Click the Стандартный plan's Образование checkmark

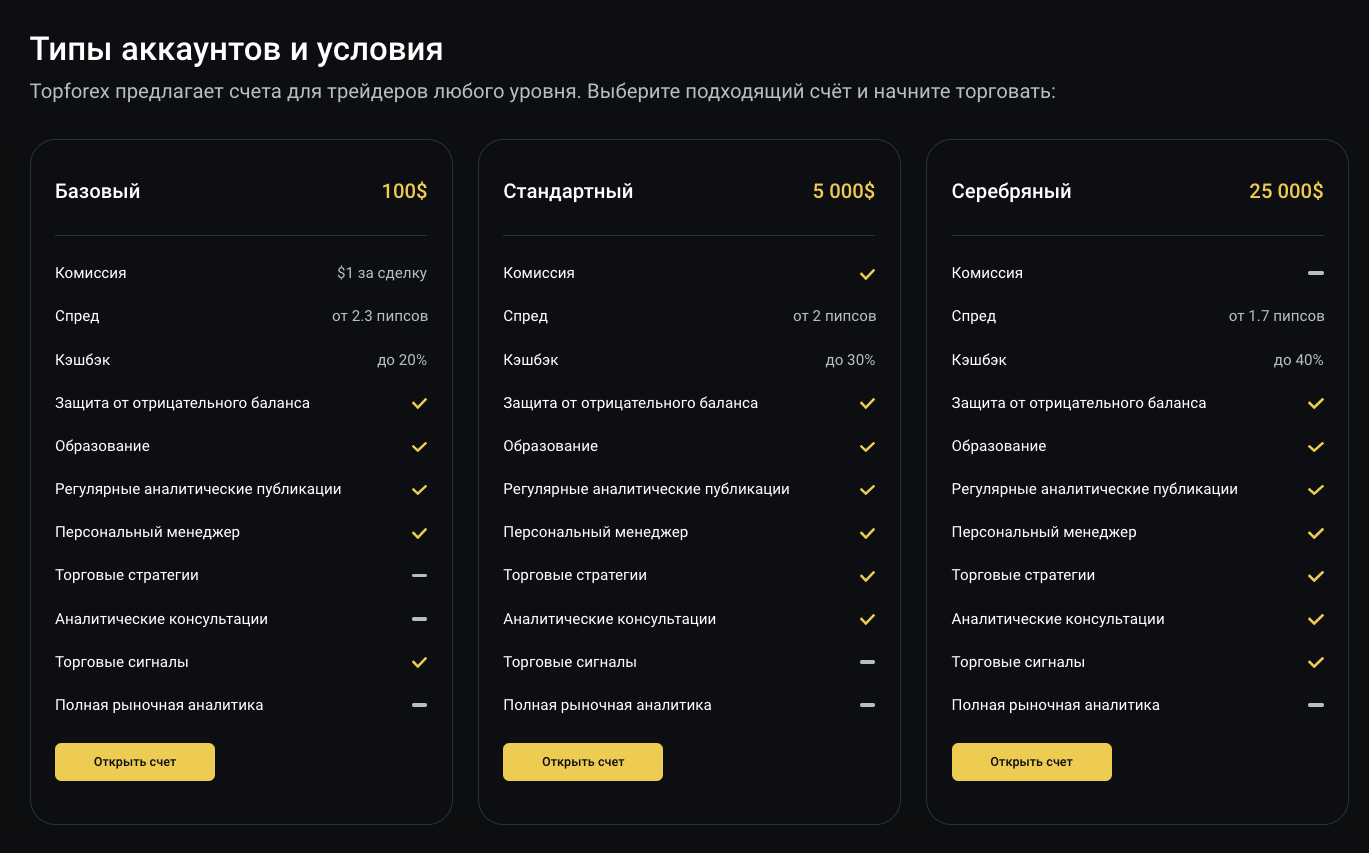pos(867,446)
